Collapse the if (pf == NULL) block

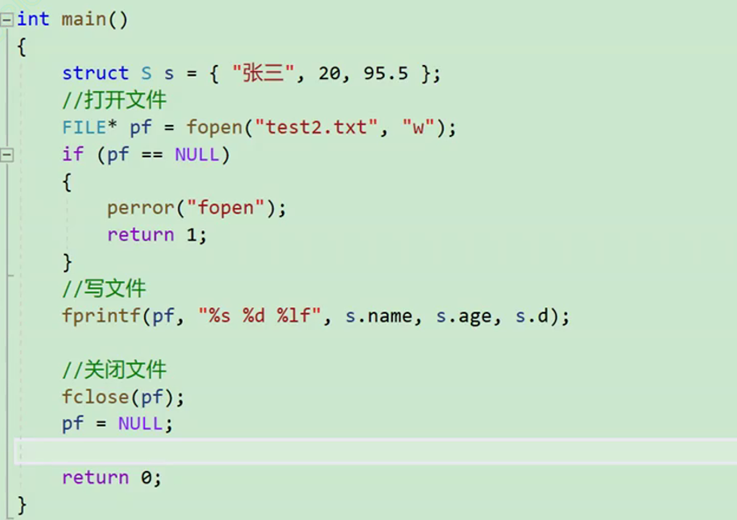[7, 155]
